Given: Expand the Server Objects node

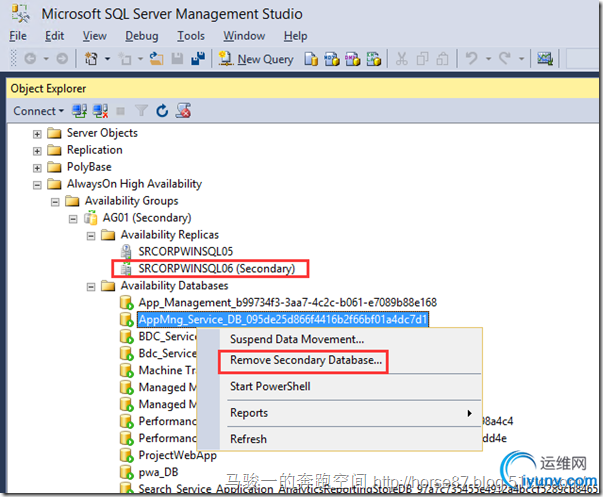Looking at the screenshot, I should 37,134.
